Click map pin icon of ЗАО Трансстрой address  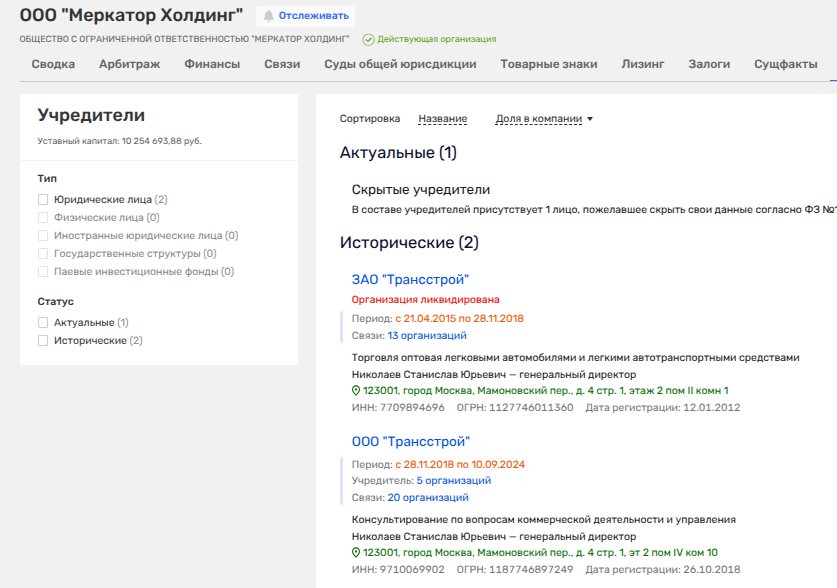pos(356,390)
